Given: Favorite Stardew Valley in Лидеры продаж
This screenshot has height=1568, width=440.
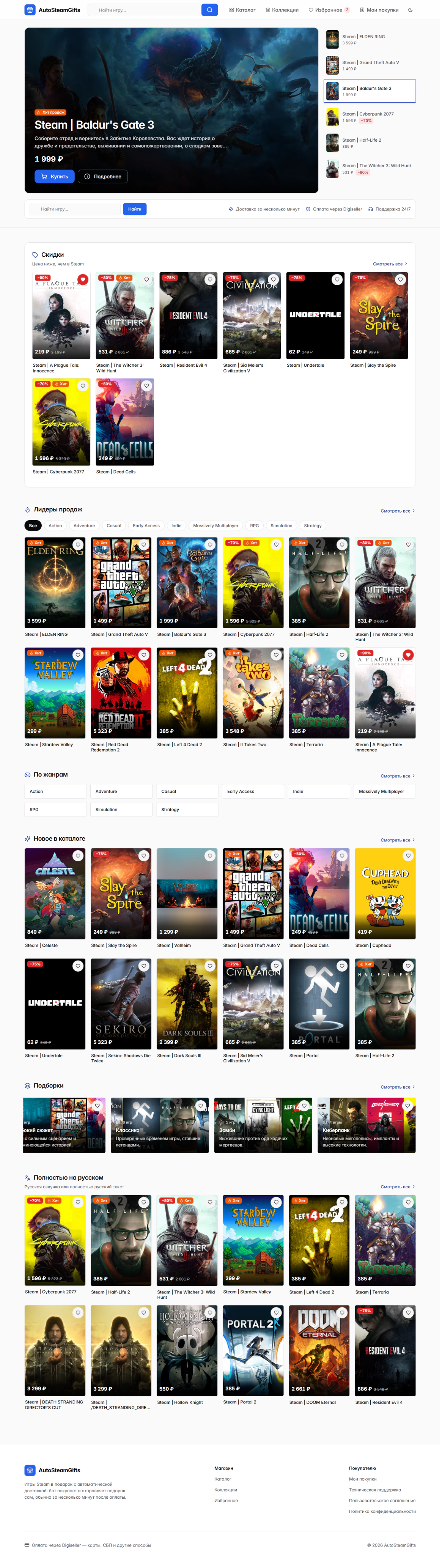Looking at the screenshot, I should click(x=78, y=655).
